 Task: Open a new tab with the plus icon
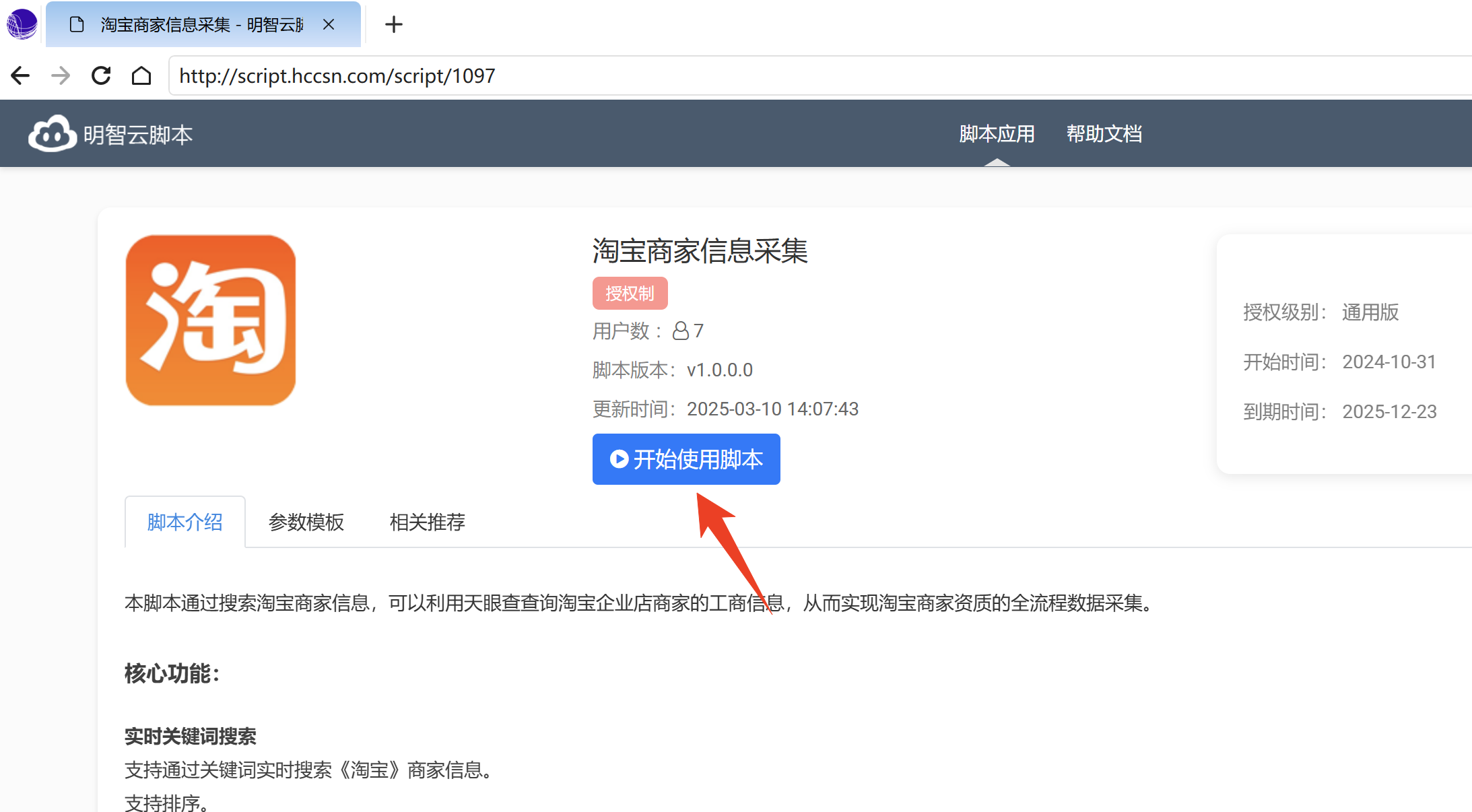(394, 25)
